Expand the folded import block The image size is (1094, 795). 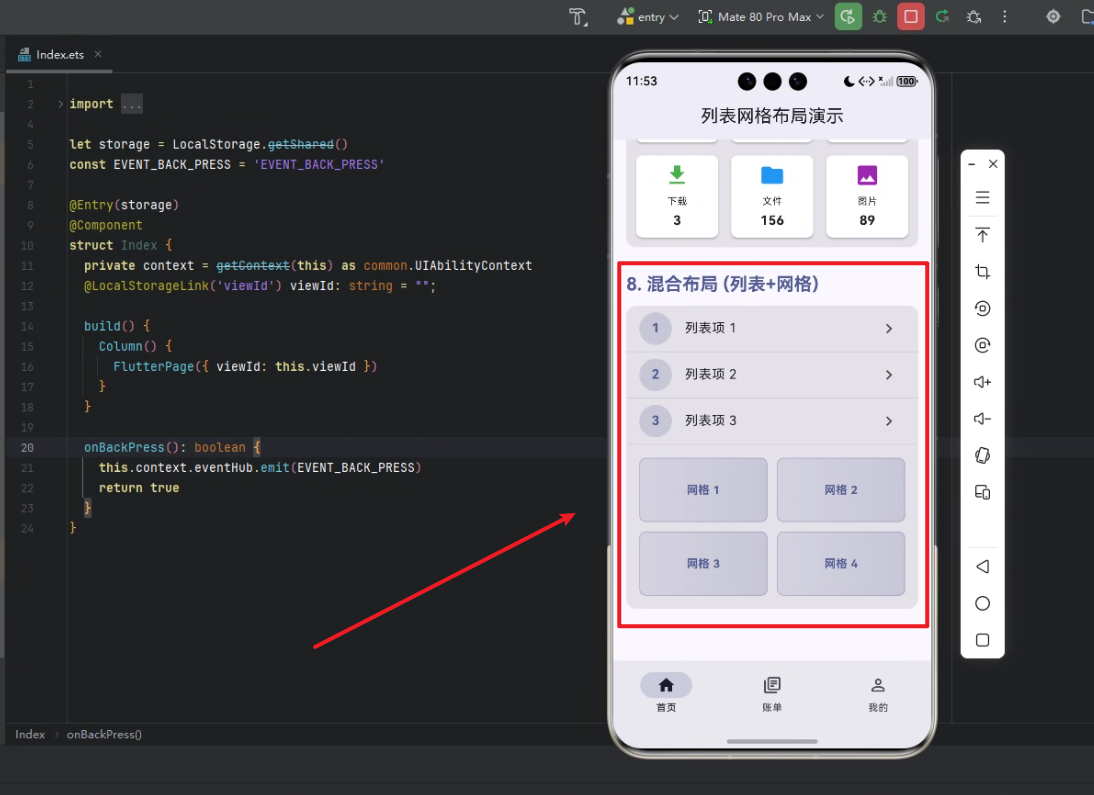click(x=61, y=104)
